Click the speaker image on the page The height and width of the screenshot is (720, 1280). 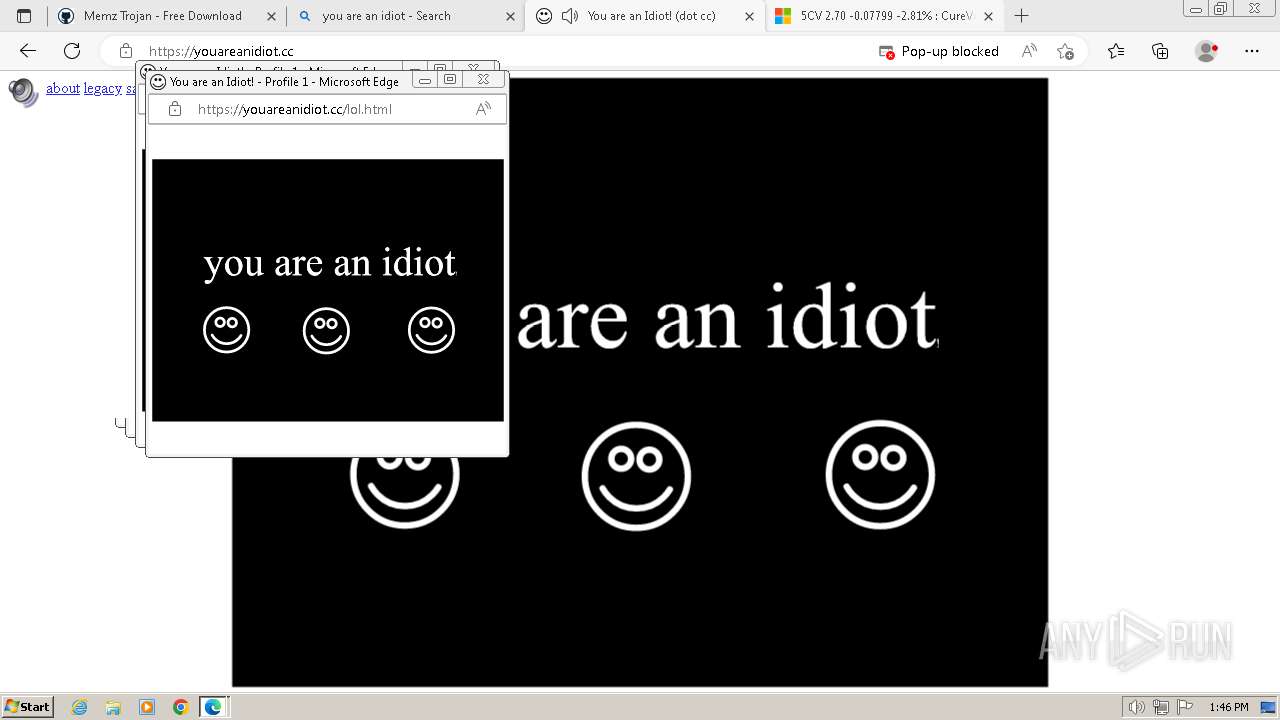click(23, 92)
